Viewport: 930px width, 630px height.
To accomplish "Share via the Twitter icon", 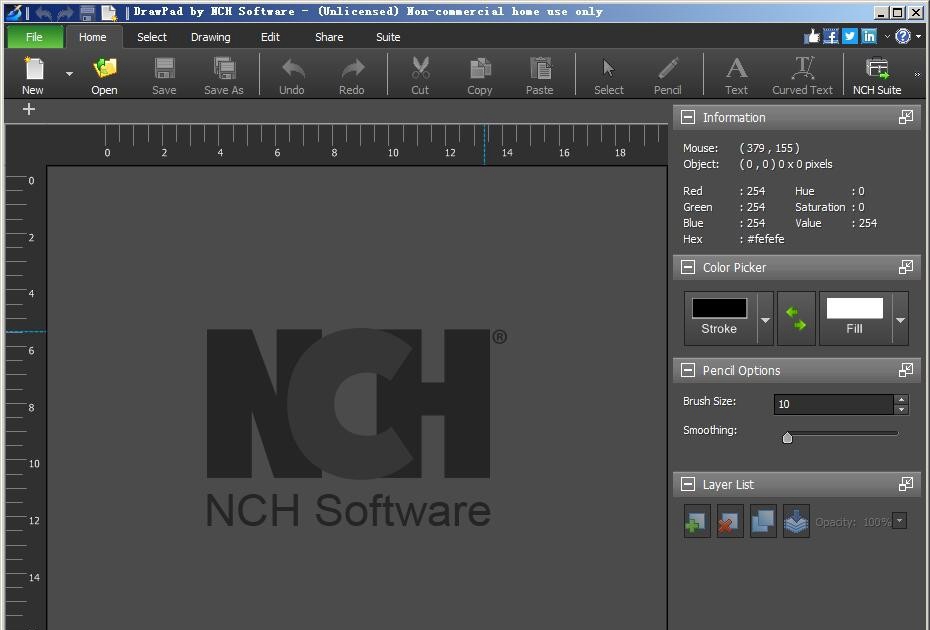I will [850, 37].
